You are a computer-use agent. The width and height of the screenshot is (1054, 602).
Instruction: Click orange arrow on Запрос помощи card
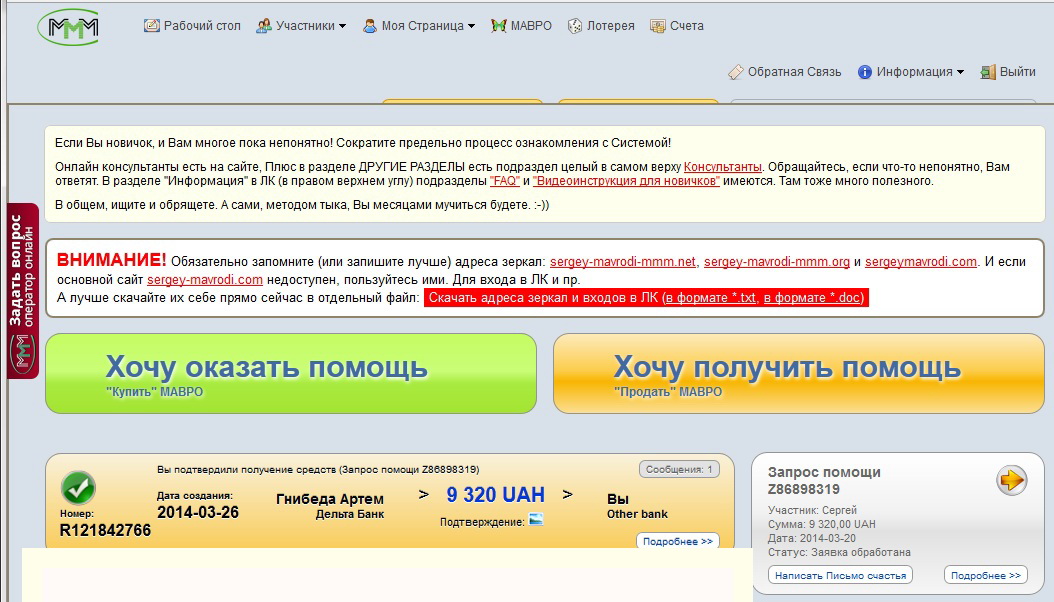1011,480
